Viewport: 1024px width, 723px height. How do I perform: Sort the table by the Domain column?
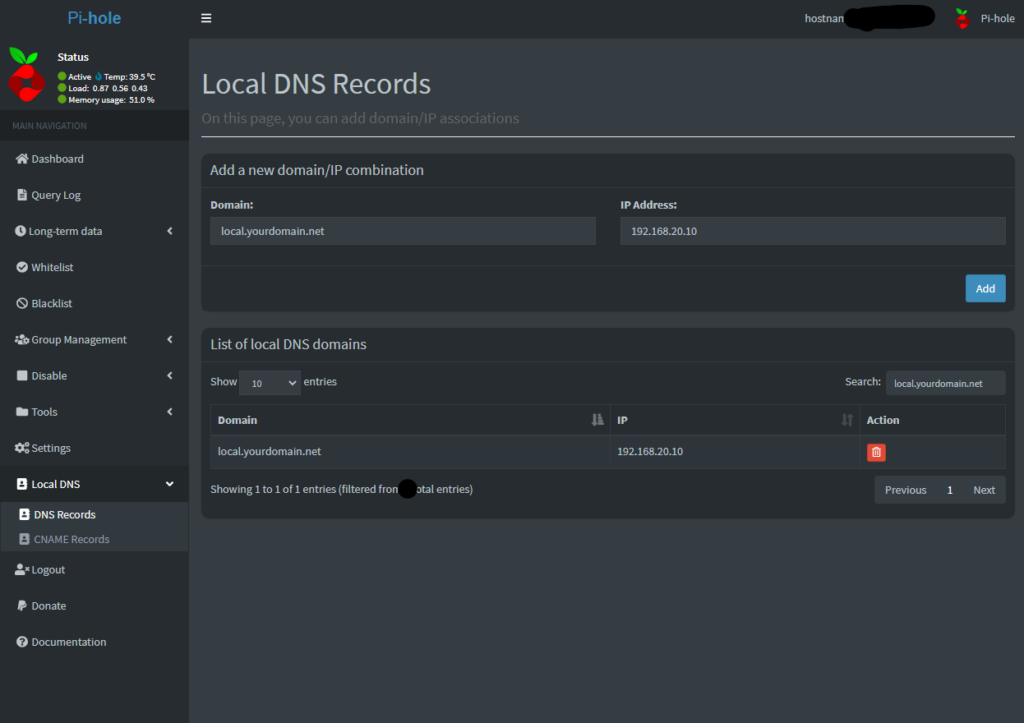tap(407, 420)
